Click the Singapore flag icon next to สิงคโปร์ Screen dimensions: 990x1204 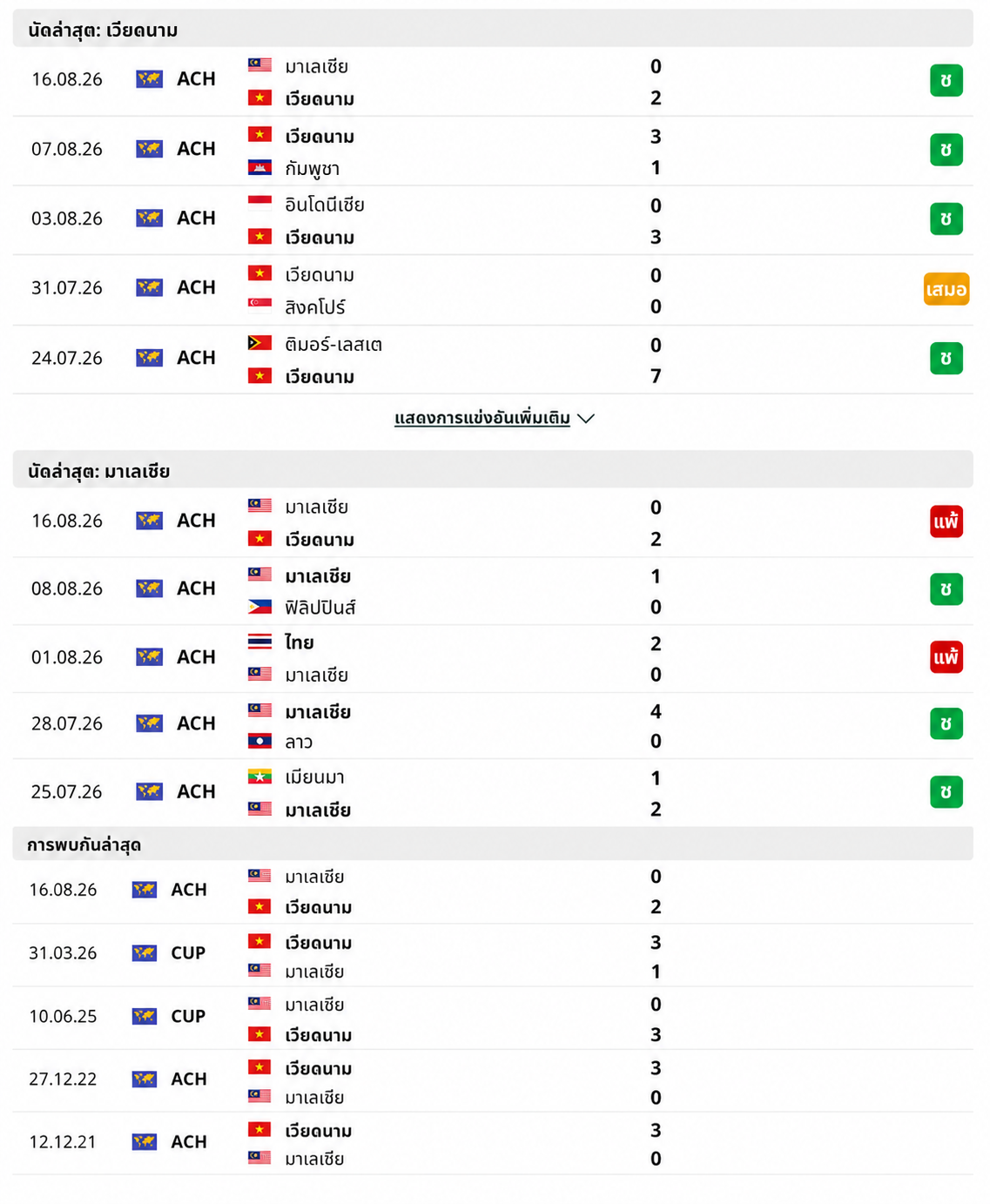tap(259, 303)
